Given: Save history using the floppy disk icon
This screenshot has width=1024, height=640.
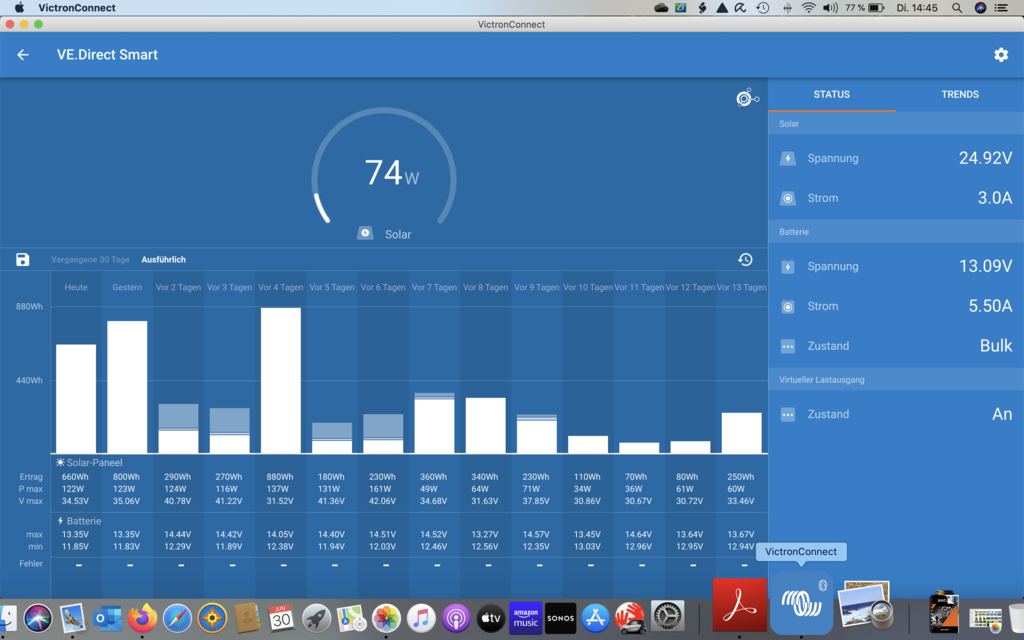Looking at the screenshot, I should (x=23, y=259).
